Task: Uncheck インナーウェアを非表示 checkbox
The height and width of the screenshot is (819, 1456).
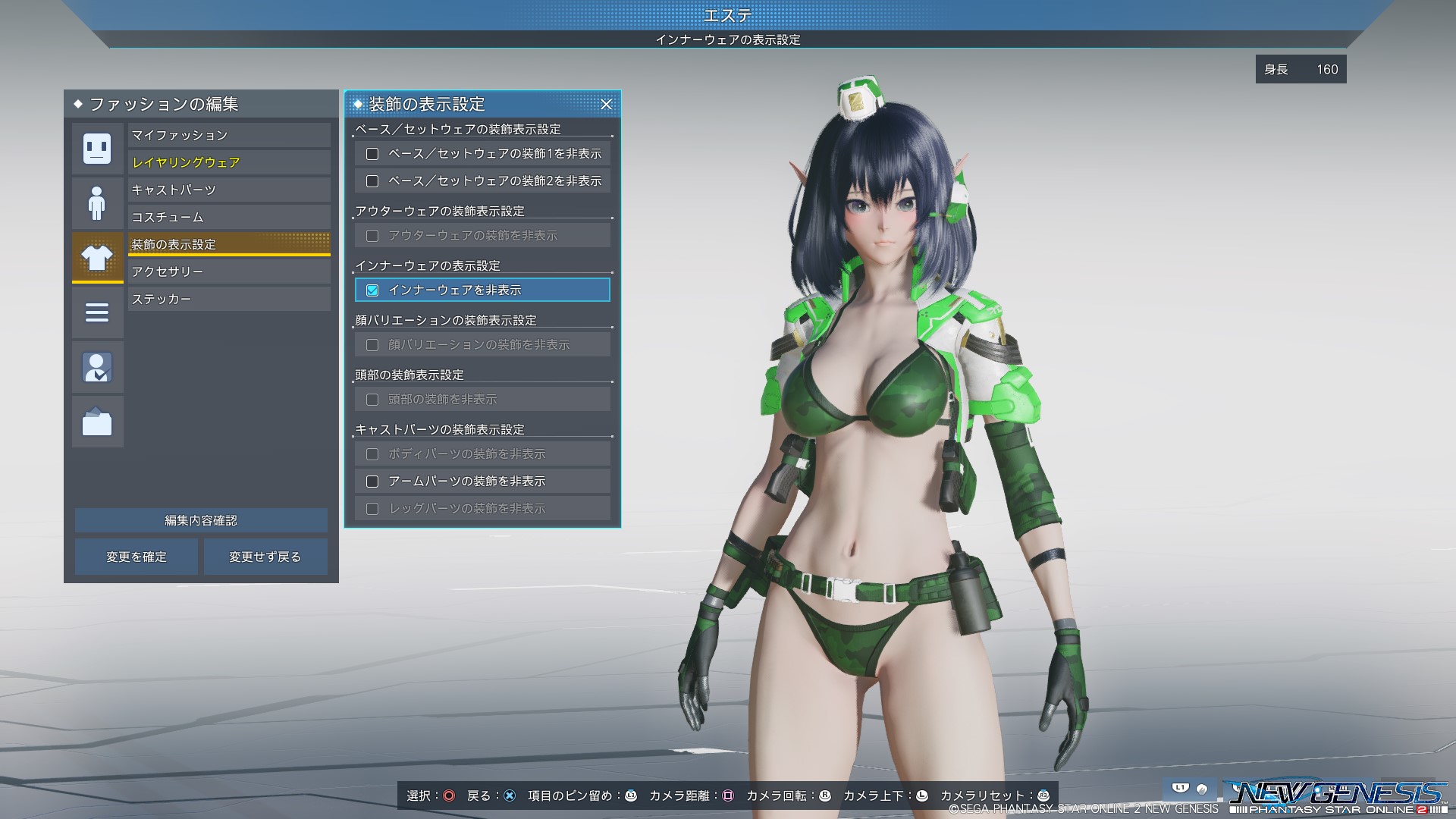Action: (x=372, y=290)
